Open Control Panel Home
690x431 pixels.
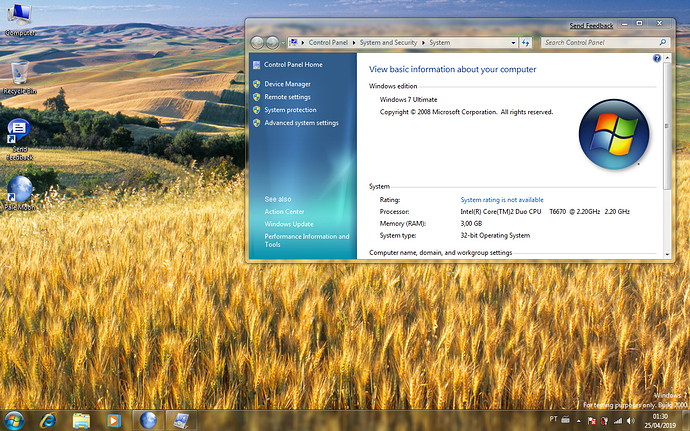point(293,65)
